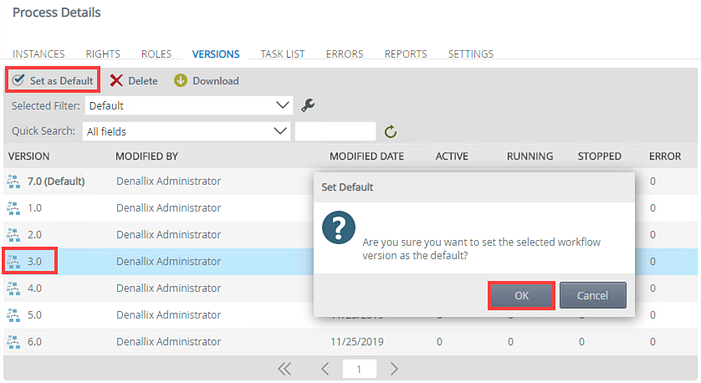
Task: Switch to the INSTANCES tab
Action: click(x=38, y=54)
